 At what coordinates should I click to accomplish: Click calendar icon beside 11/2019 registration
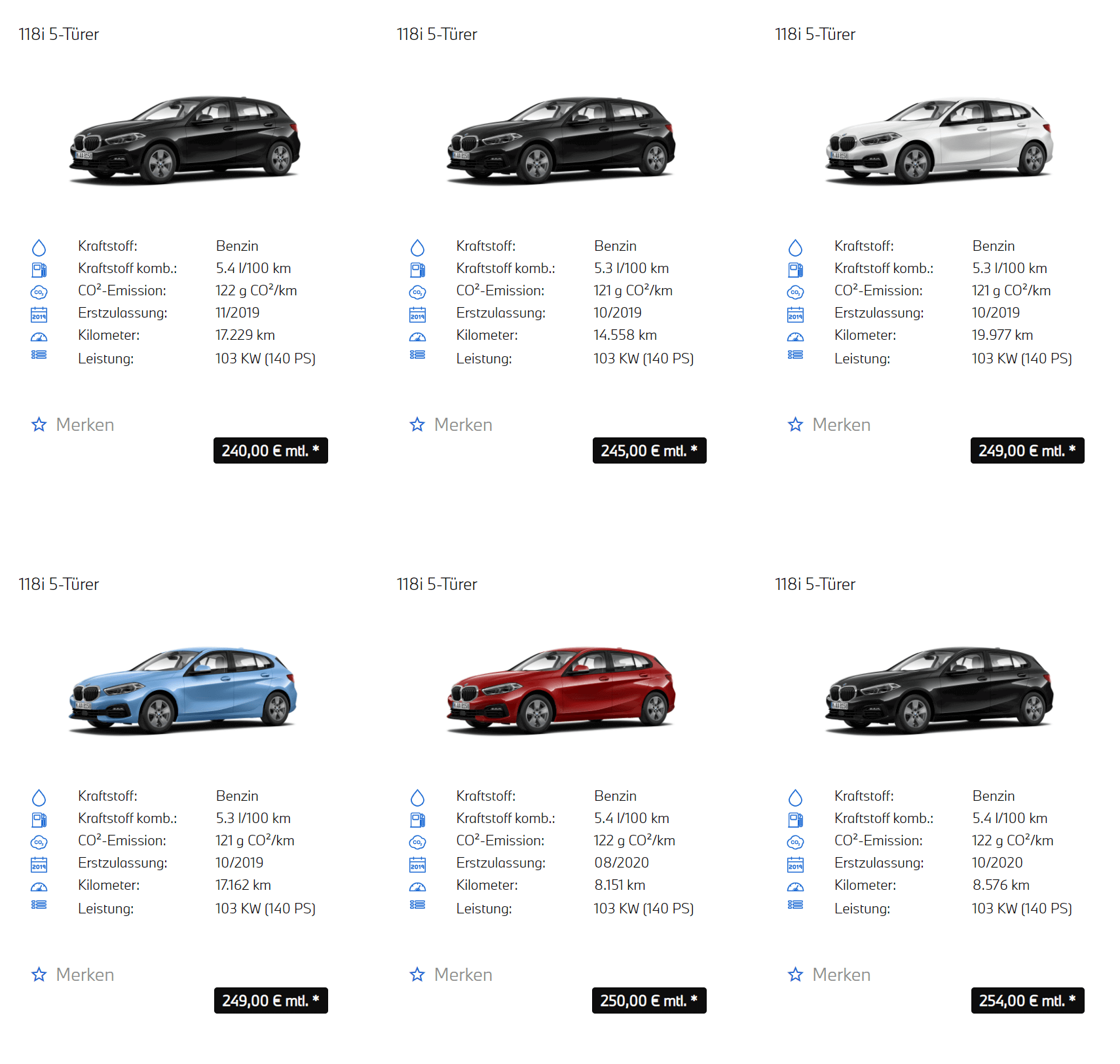click(x=39, y=314)
